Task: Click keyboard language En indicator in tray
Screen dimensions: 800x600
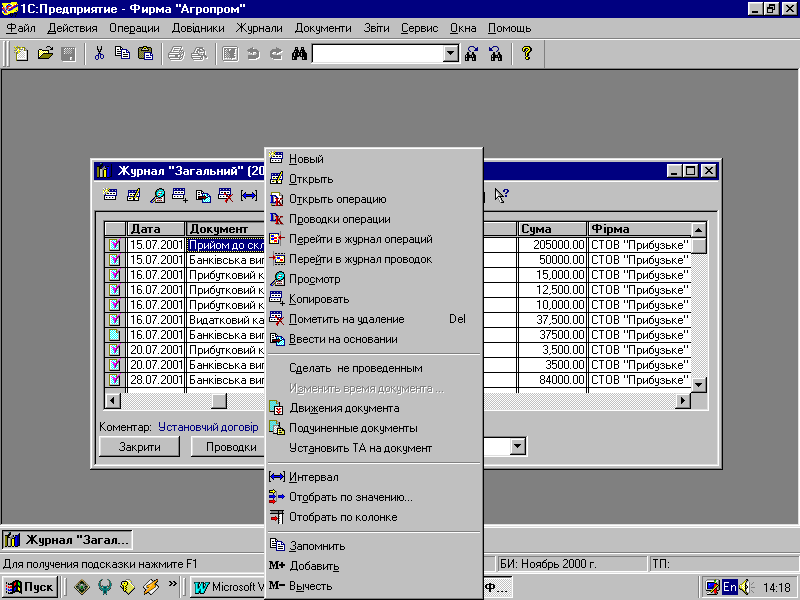Action: point(730,587)
